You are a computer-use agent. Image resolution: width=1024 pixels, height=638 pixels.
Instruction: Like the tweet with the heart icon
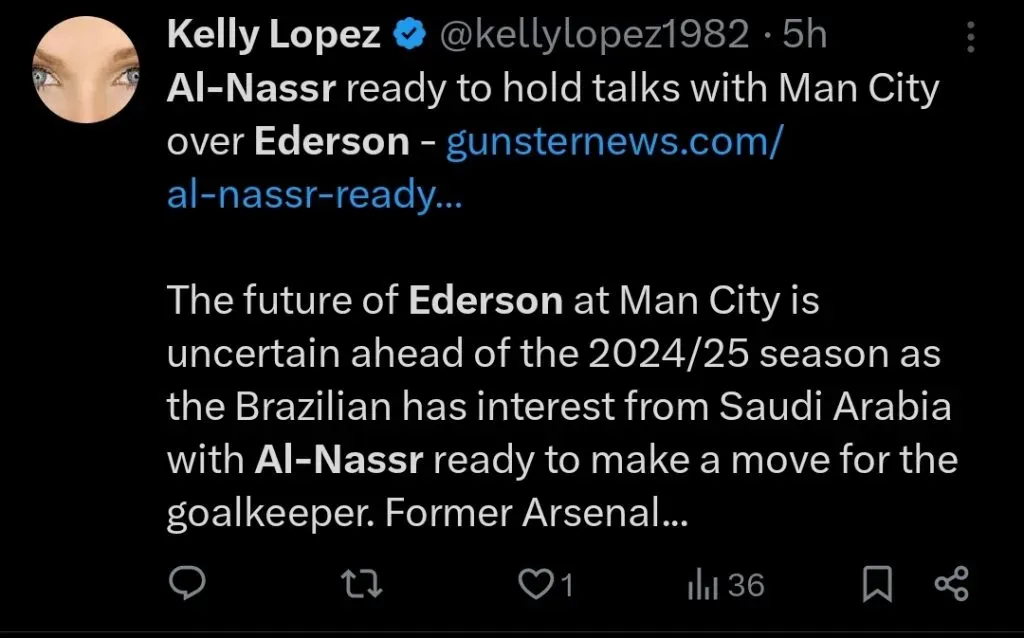tap(540, 584)
